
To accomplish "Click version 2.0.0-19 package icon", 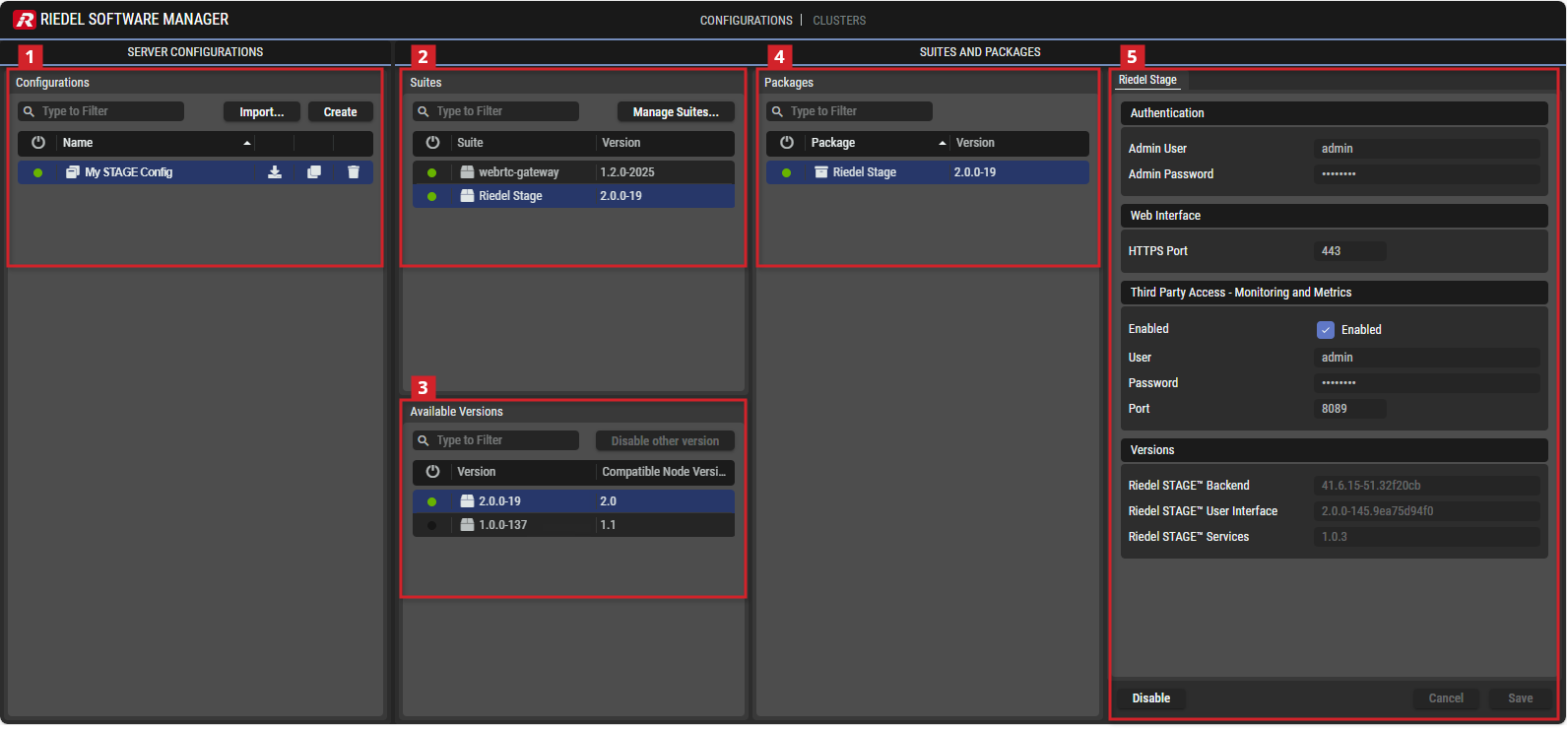I will (468, 501).
